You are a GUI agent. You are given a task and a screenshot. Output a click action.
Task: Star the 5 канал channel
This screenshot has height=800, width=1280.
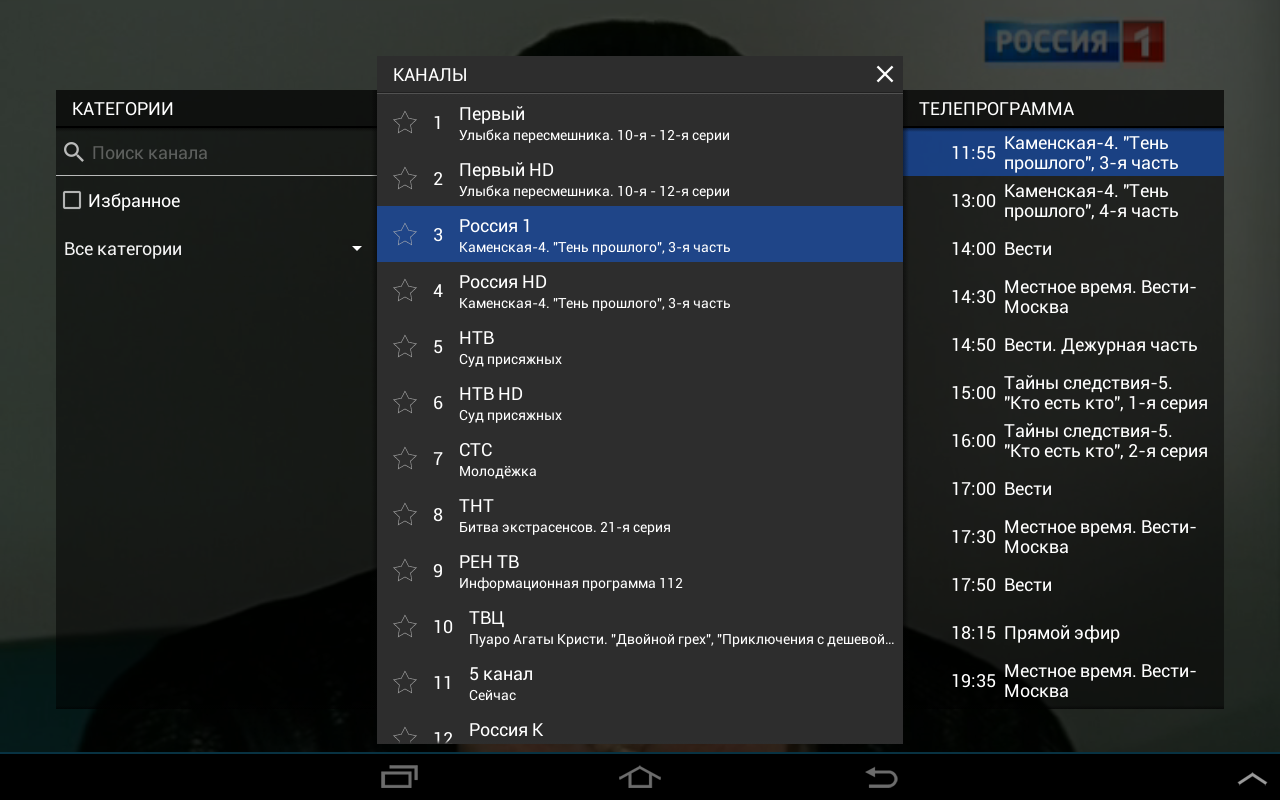click(405, 682)
